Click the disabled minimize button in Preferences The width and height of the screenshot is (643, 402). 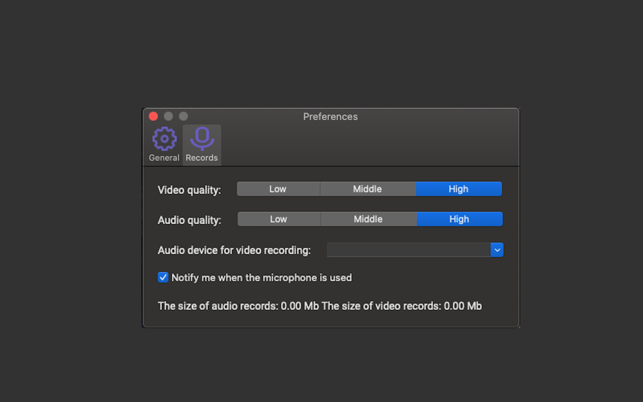(x=169, y=116)
